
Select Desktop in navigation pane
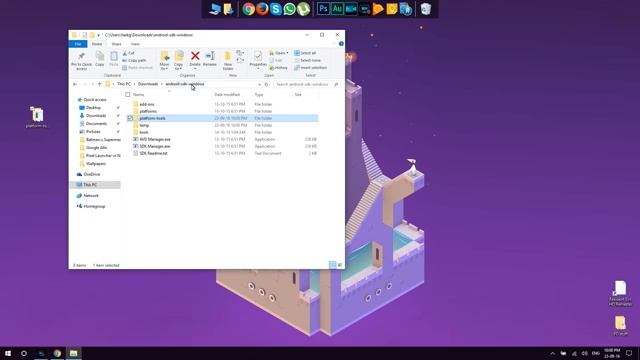pos(93,108)
